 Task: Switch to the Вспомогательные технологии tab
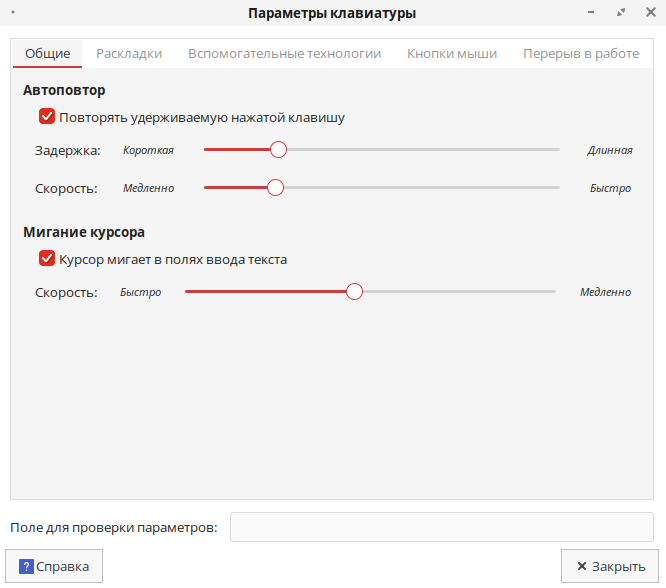(x=284, y=54)
